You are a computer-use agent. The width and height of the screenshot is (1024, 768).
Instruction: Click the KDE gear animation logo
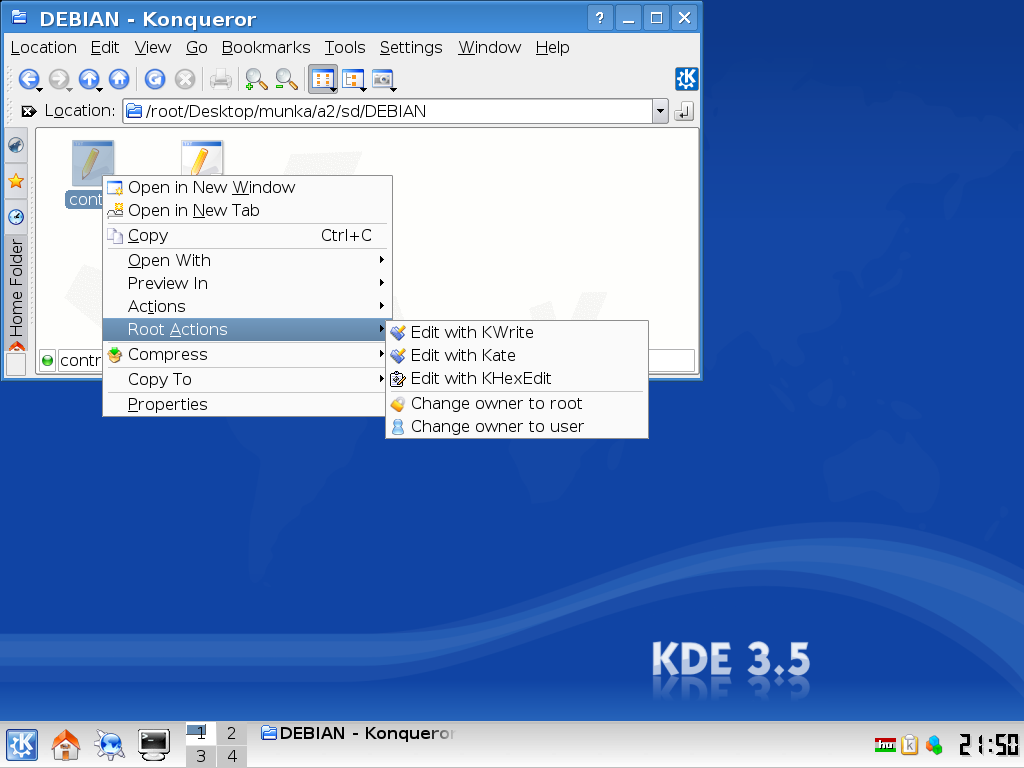(x=686, y=79)
